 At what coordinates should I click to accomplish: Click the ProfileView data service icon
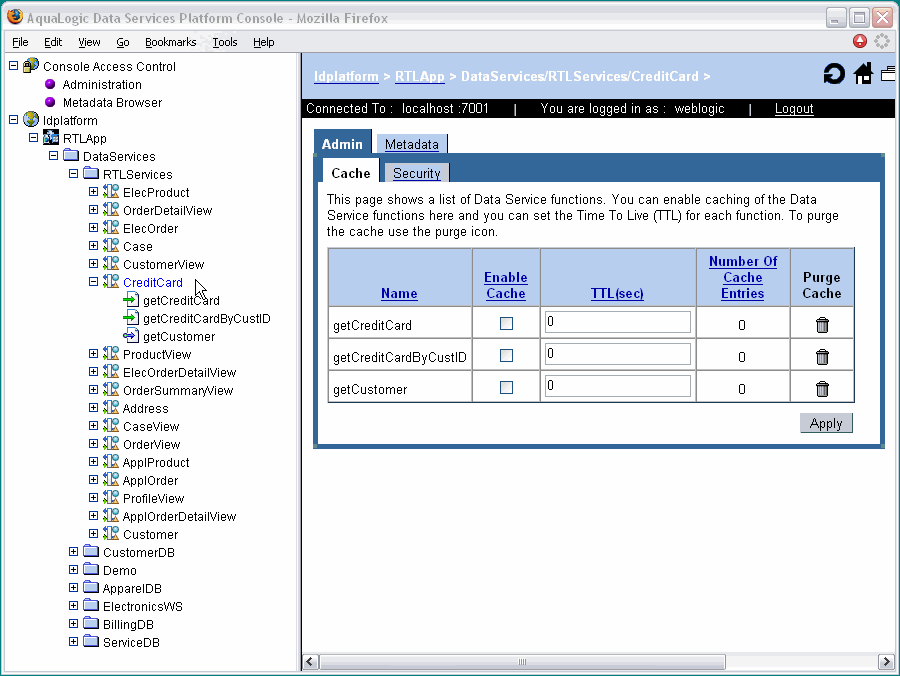(111, 498)
